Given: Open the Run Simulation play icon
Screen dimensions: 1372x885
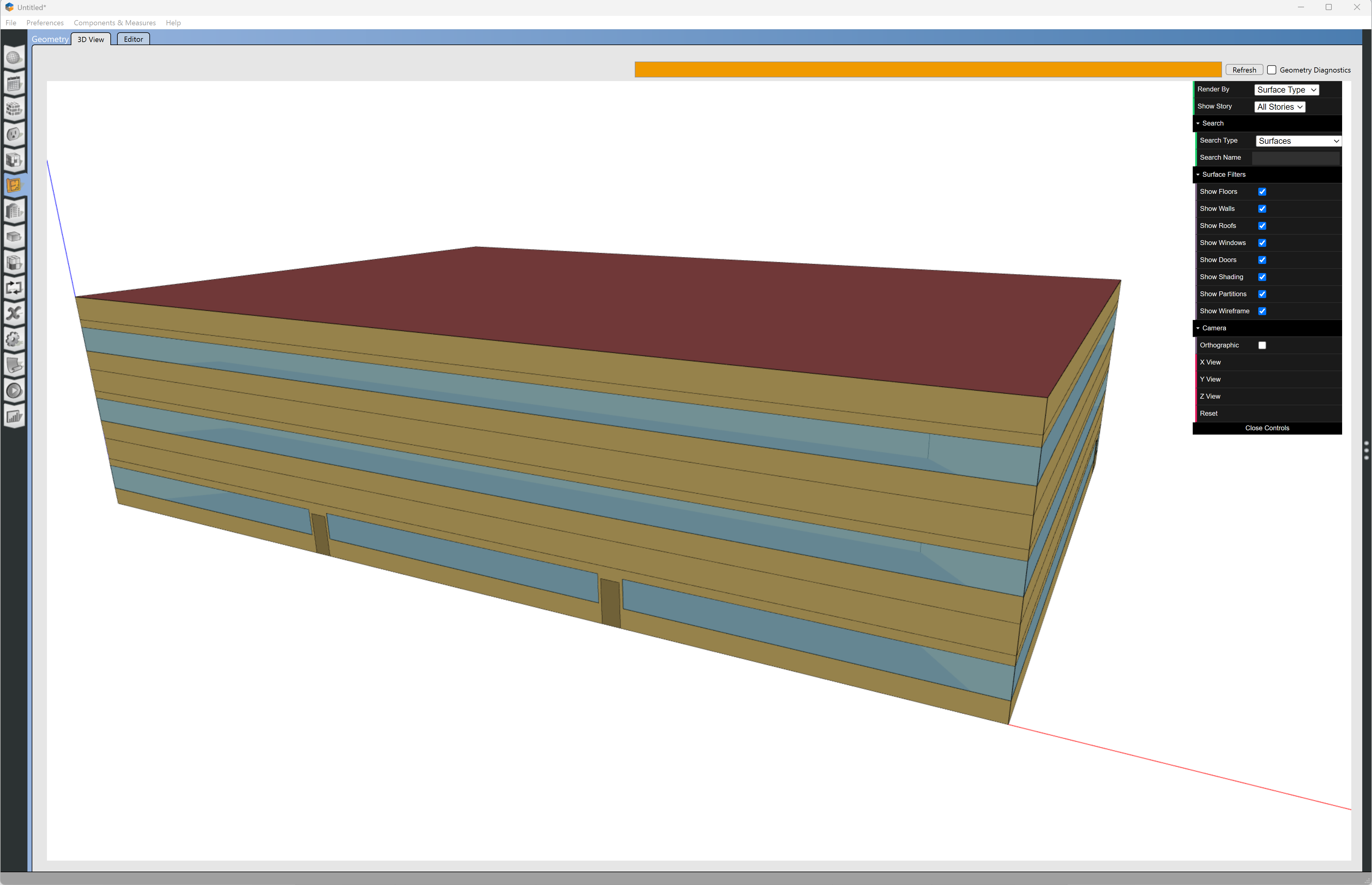Looking at the screenshot, I should [14, 391].
